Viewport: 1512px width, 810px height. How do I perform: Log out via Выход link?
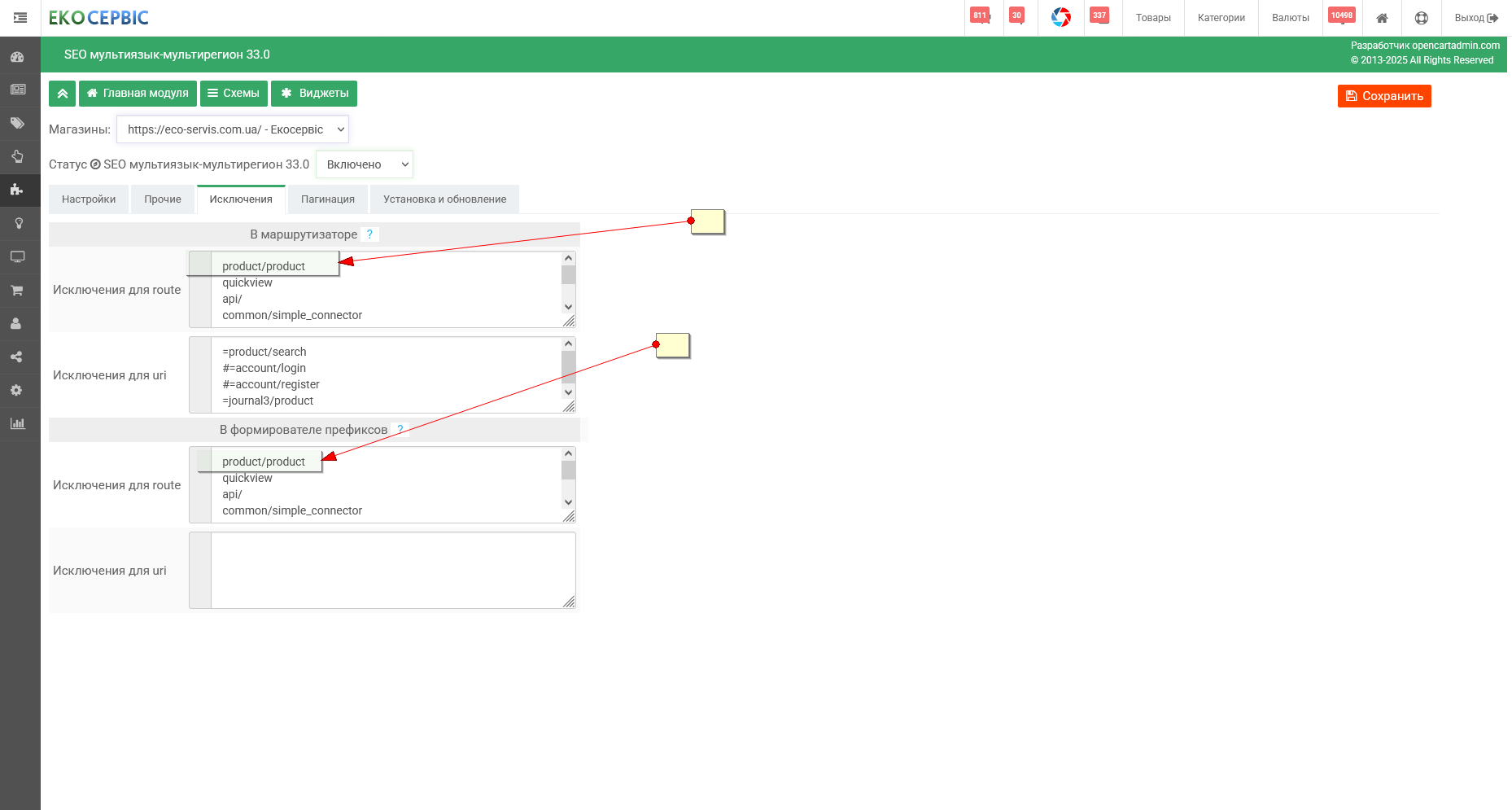pos(1476,18)
